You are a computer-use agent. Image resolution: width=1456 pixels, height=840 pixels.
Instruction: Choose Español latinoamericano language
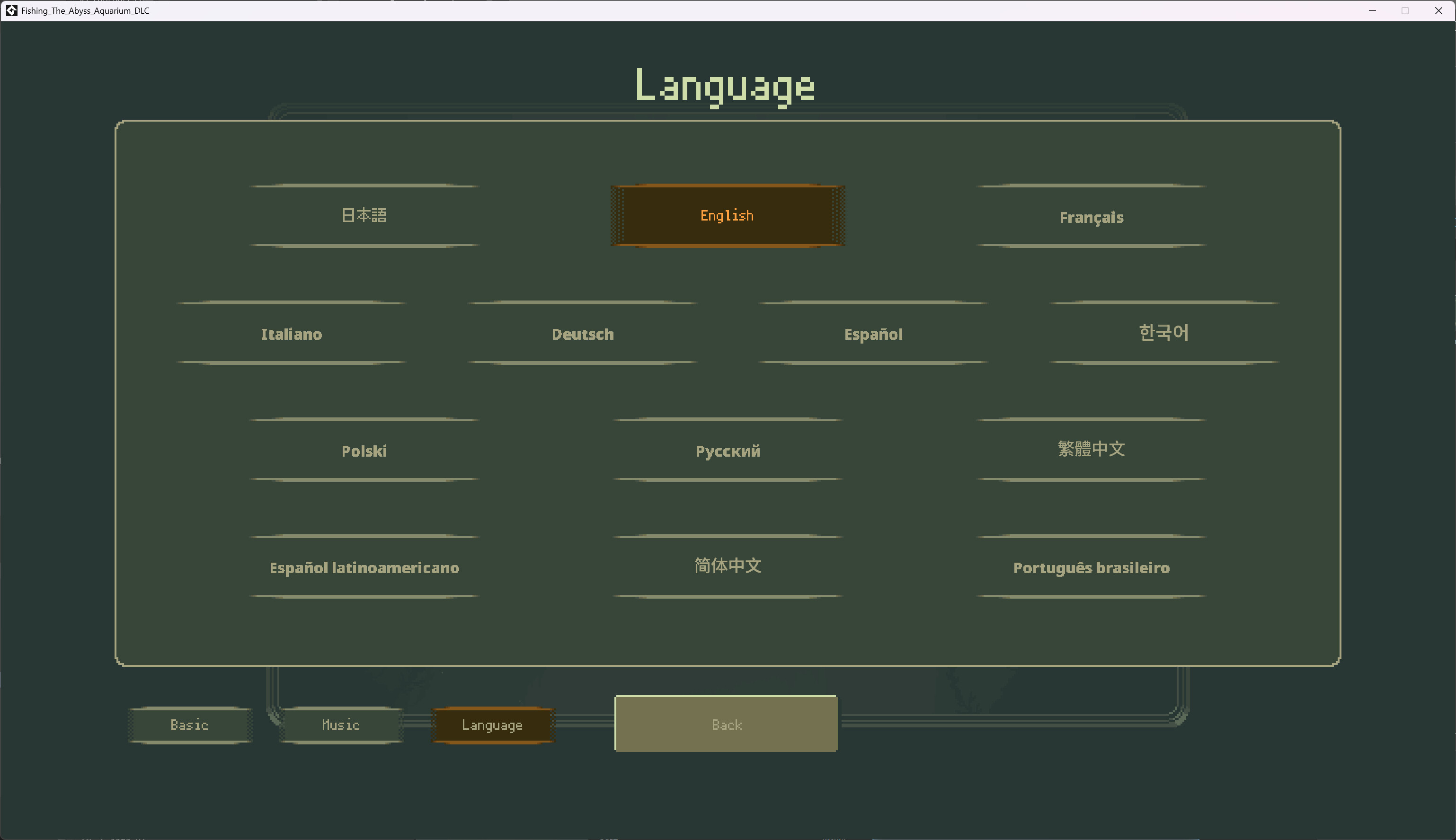click(364, 568)
